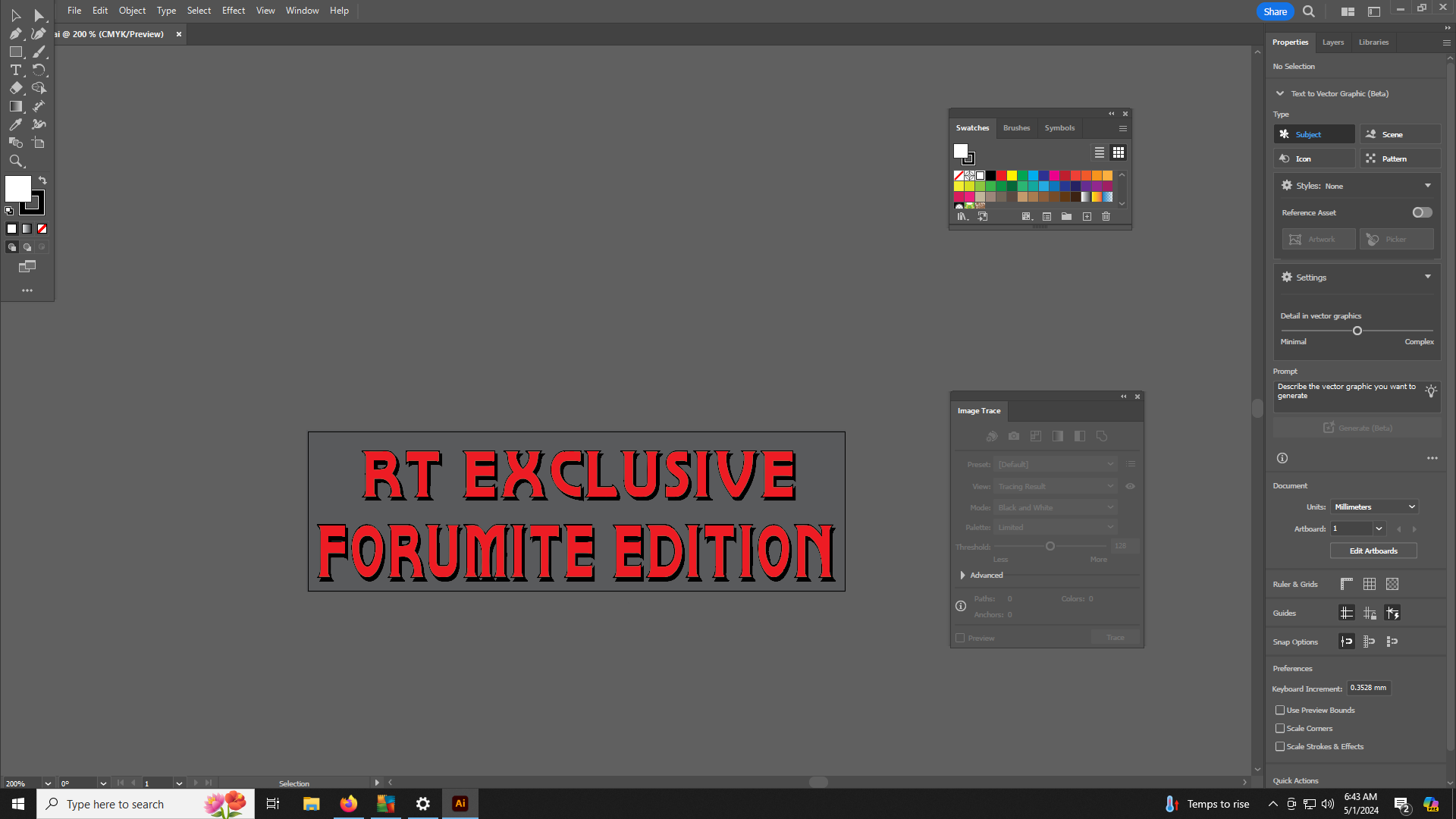Check the Scale Corners option
This screenshot has width=1456, height=819.
1280,728
